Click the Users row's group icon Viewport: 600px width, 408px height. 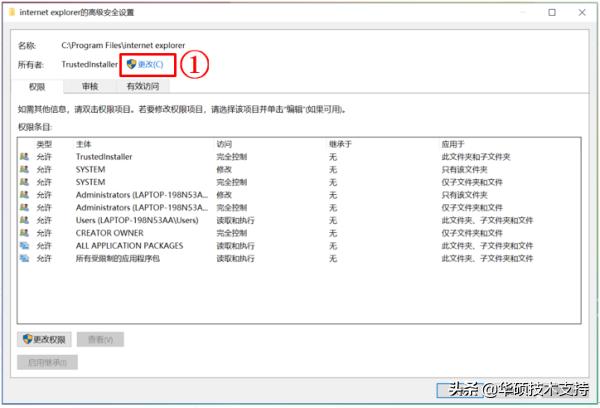pyautogui.click(x=24, y=220)
